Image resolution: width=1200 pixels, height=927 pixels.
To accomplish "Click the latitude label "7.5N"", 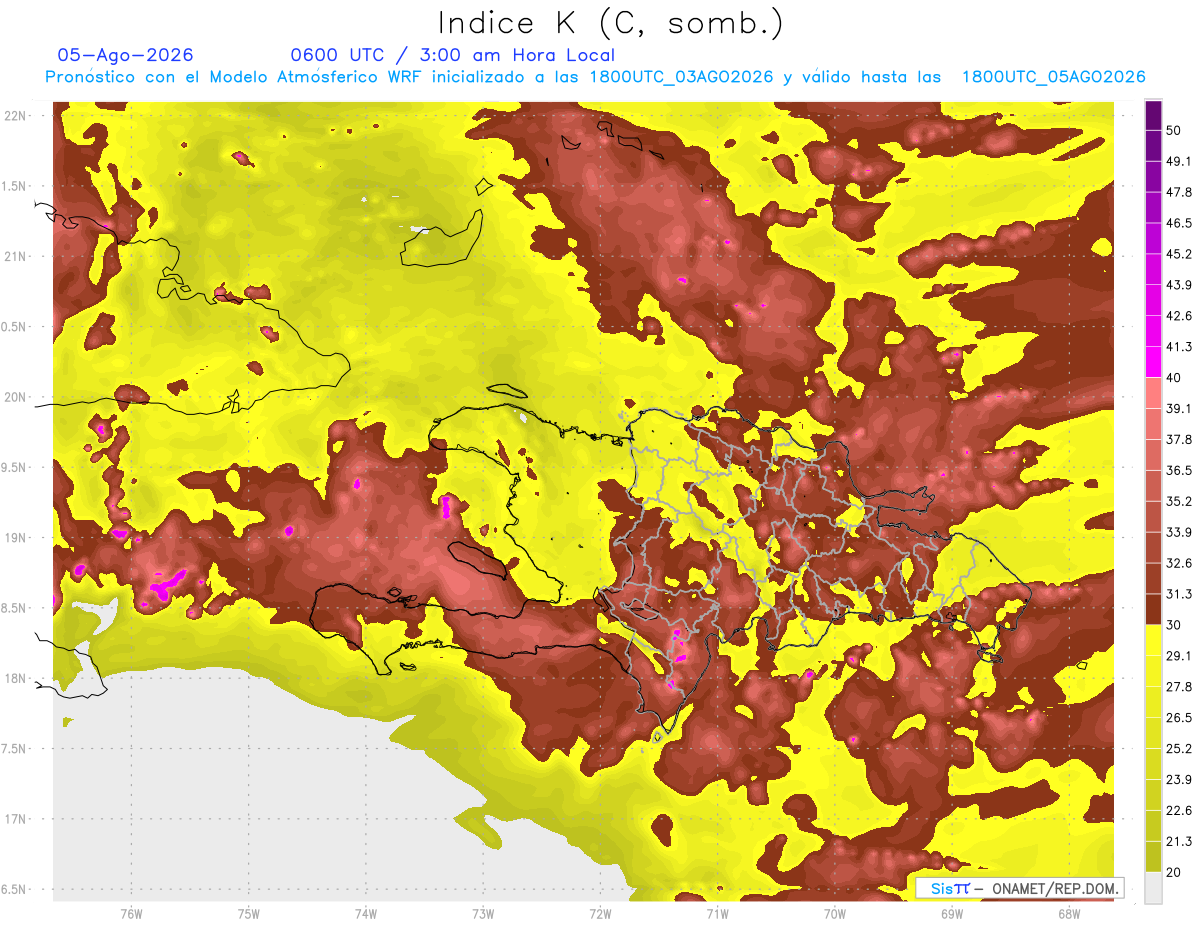I will [14, 749].
